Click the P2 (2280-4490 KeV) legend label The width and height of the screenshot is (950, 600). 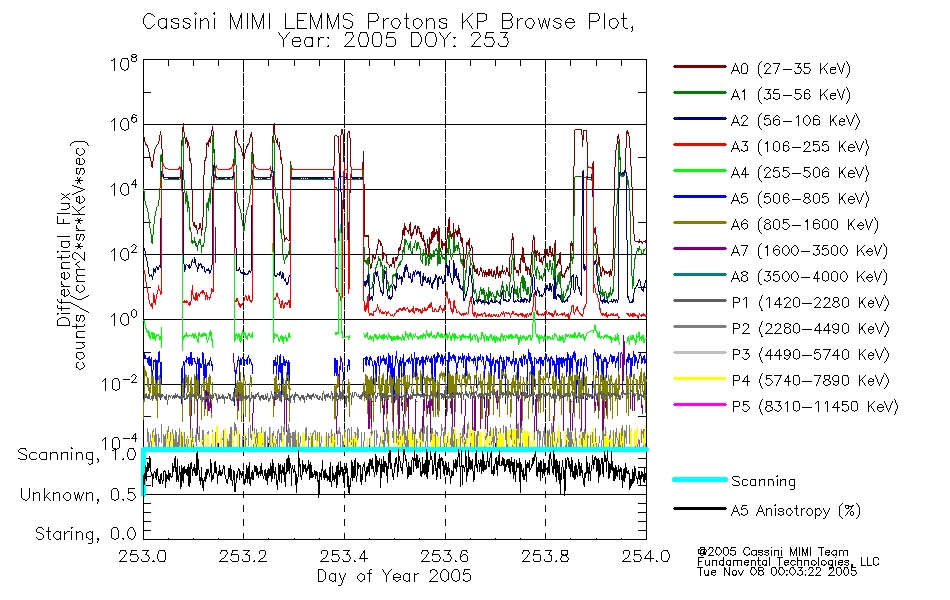point(810,328)
